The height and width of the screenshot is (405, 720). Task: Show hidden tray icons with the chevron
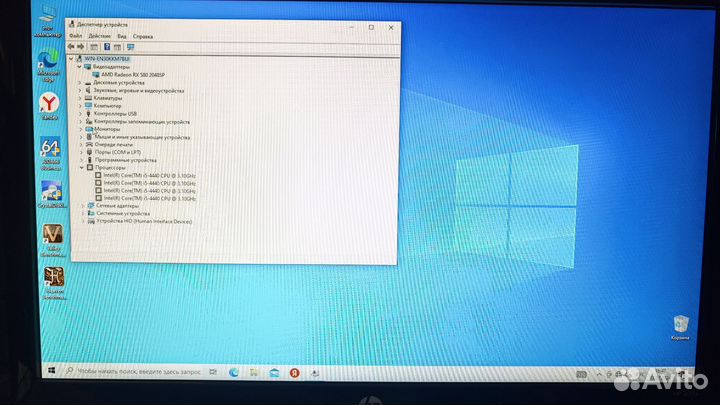click(x=598, y=374)
